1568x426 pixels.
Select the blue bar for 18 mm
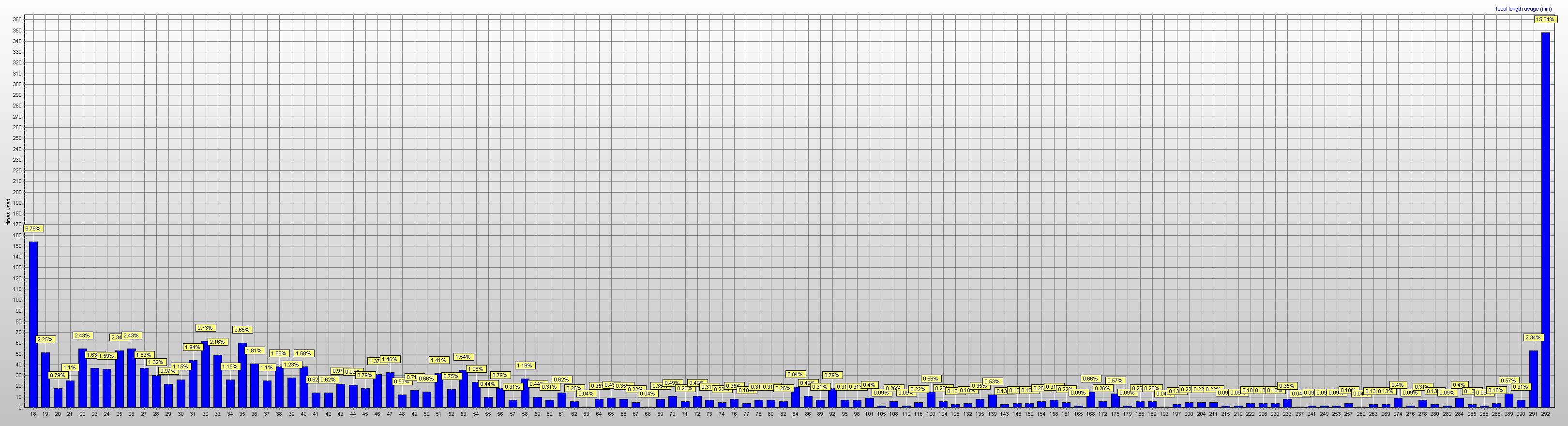33,324
